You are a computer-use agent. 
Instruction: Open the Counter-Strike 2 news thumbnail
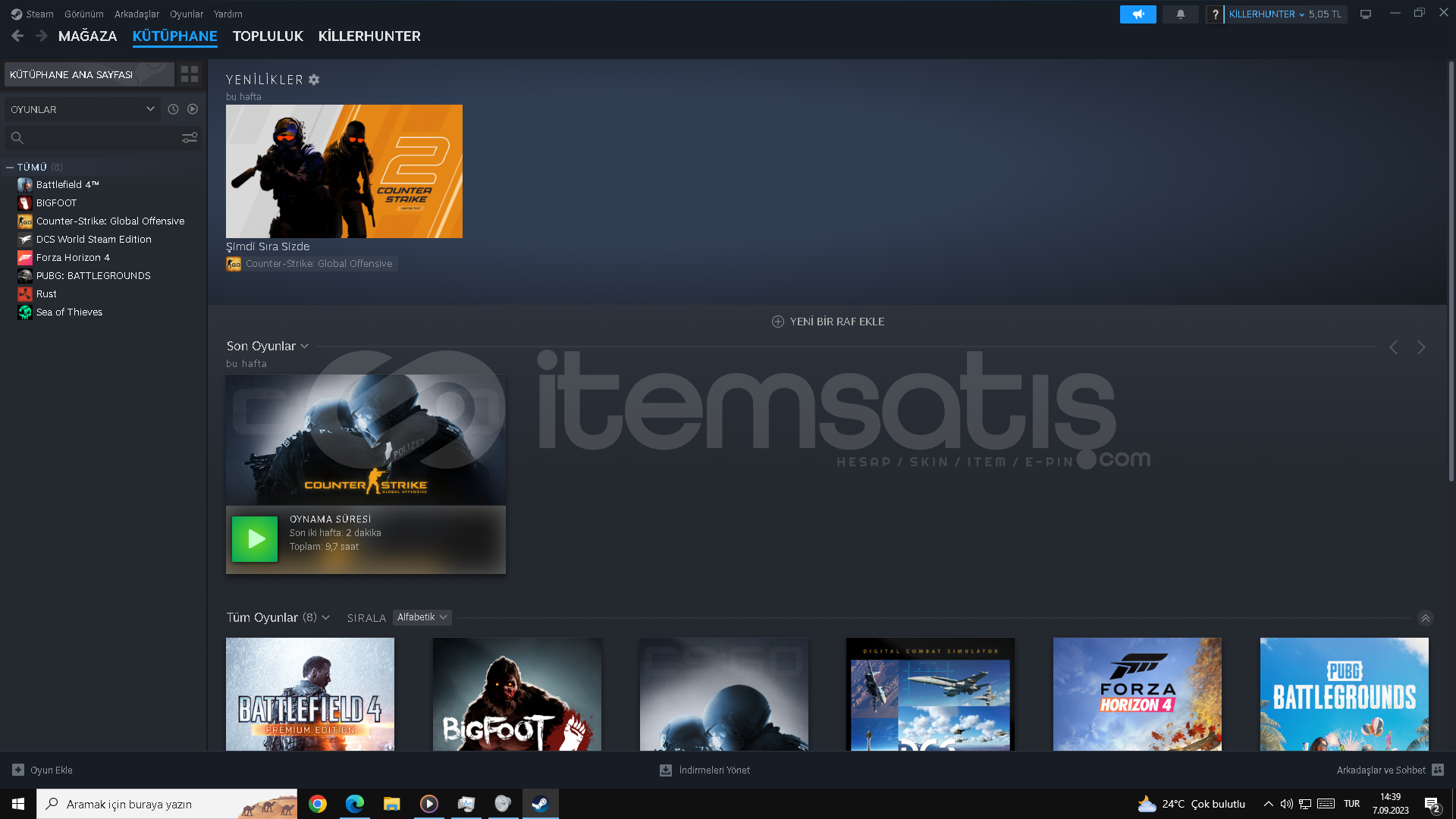(344, 171)
